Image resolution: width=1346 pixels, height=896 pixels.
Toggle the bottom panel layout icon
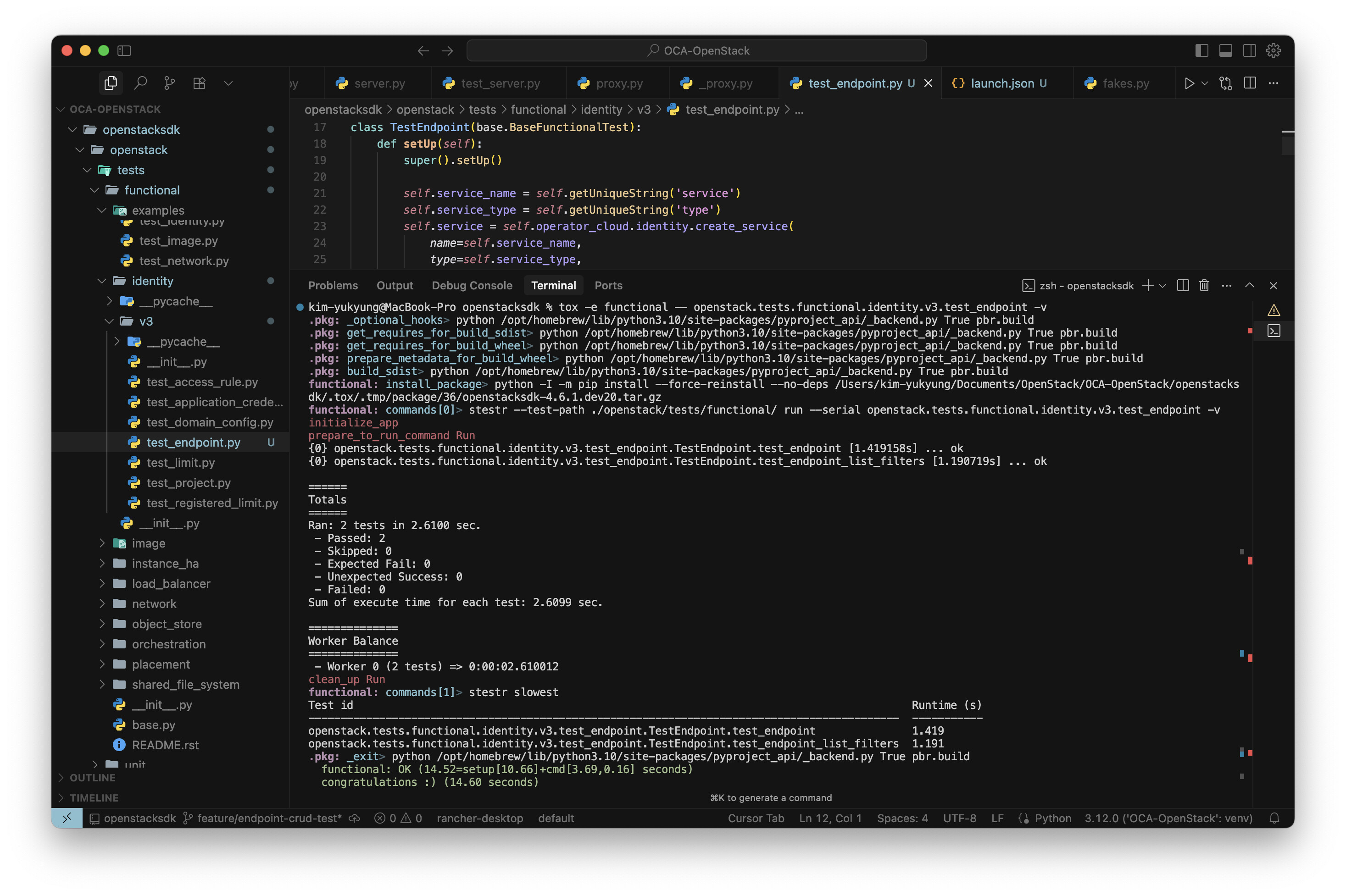(1225, 50)
